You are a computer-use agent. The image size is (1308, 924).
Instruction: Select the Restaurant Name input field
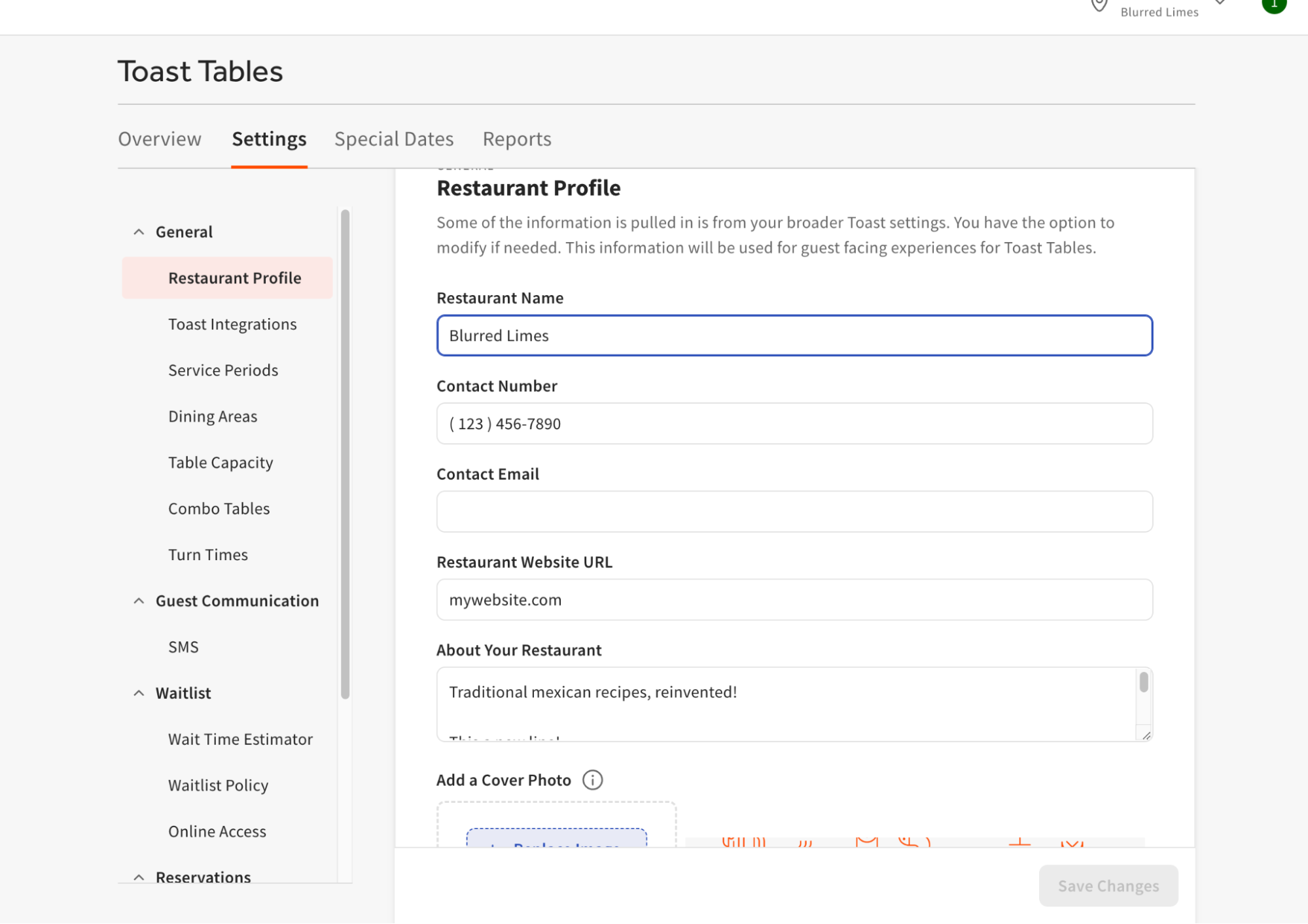click(794, 335)
